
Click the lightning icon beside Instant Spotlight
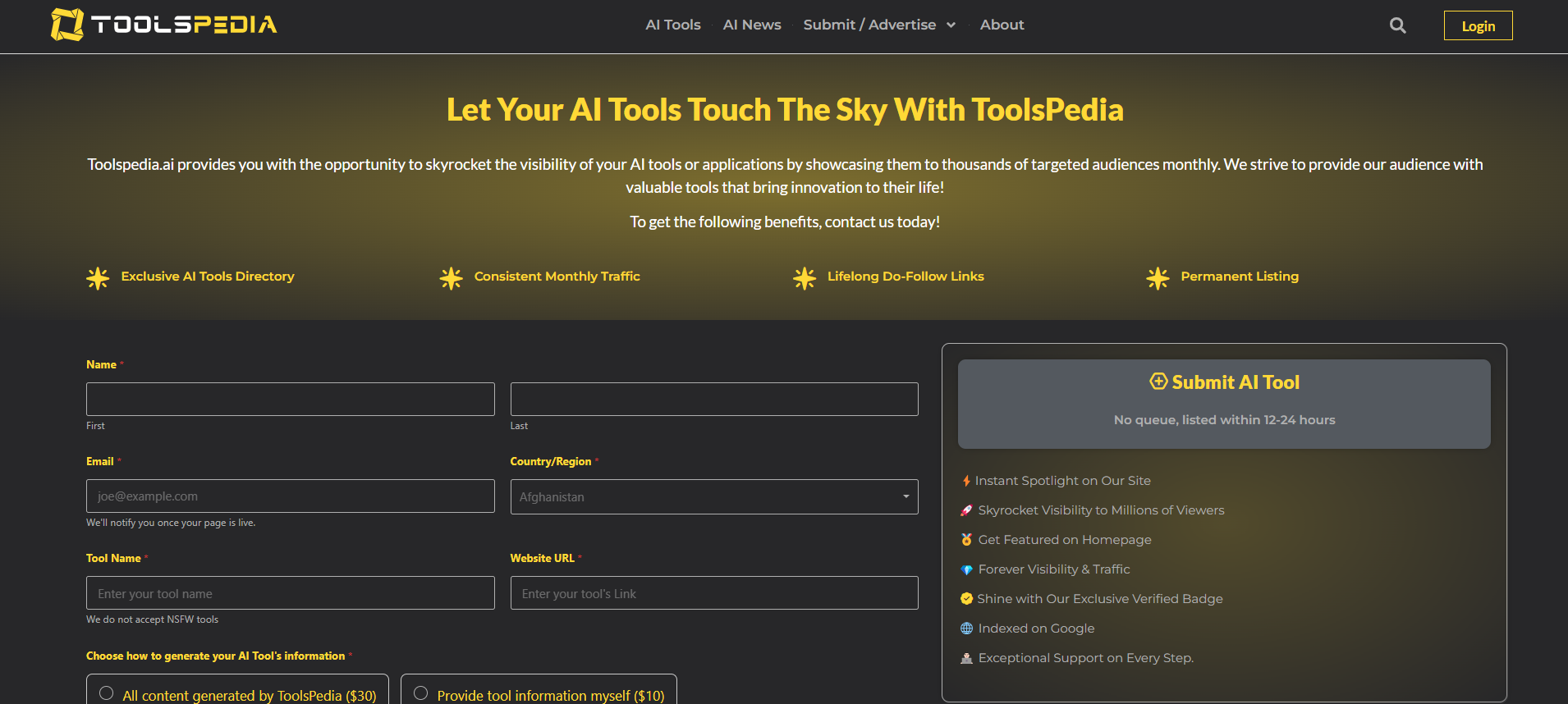pos(966,481)
